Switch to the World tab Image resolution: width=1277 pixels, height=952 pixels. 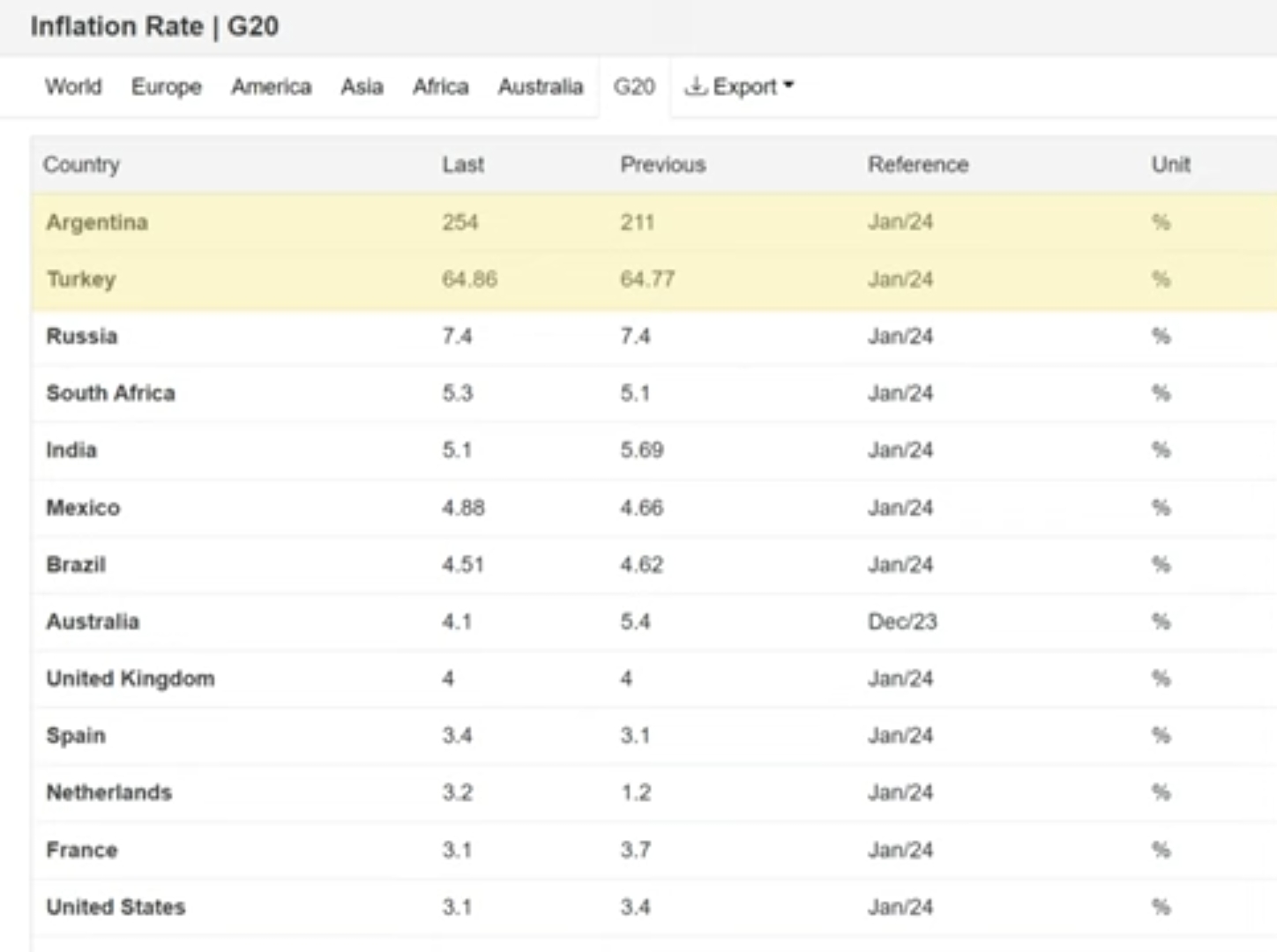coord(73,86)
